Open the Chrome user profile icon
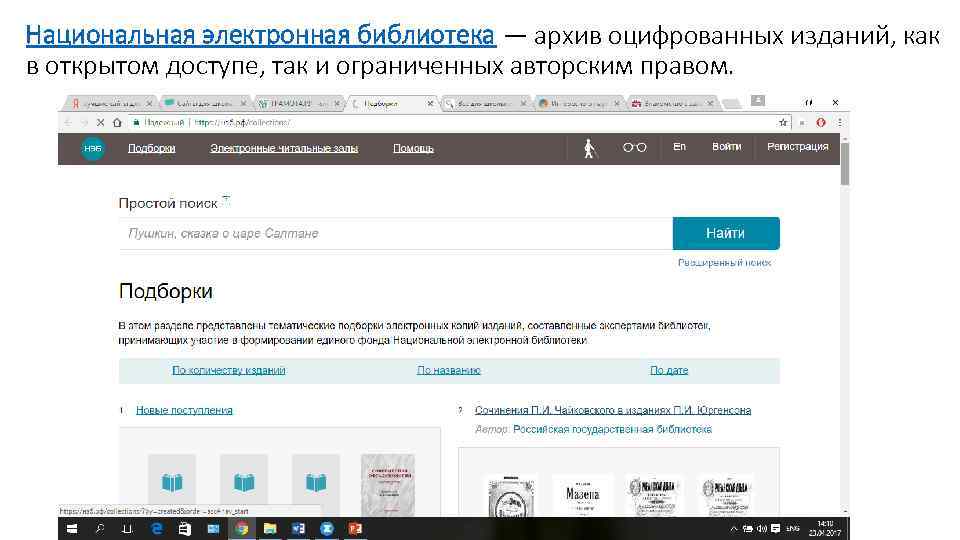Screen dimensions: 960x540 click(x=758, y=100)
